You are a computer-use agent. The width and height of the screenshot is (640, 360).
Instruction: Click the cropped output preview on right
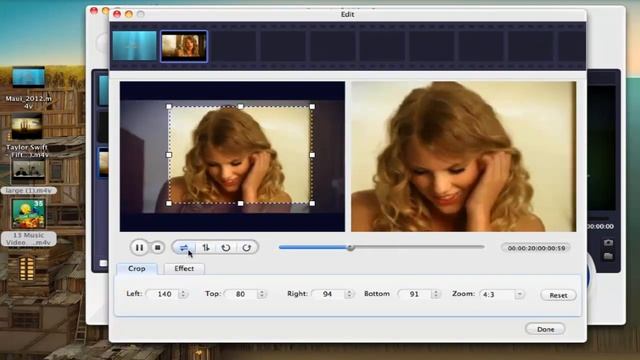(x=464, y=156)
